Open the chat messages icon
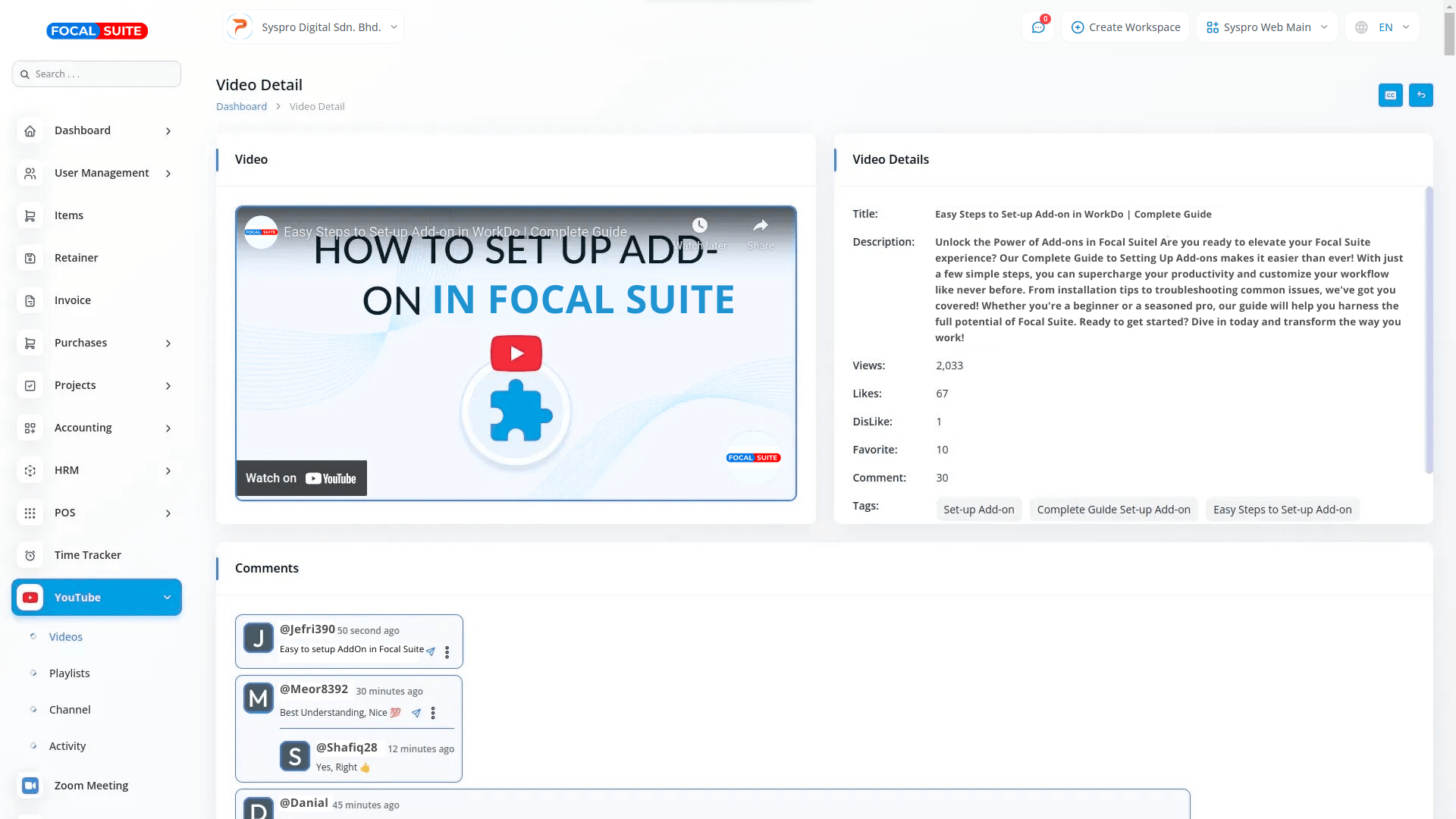This screenshot has width=1456, height=819. point(1038,27)
